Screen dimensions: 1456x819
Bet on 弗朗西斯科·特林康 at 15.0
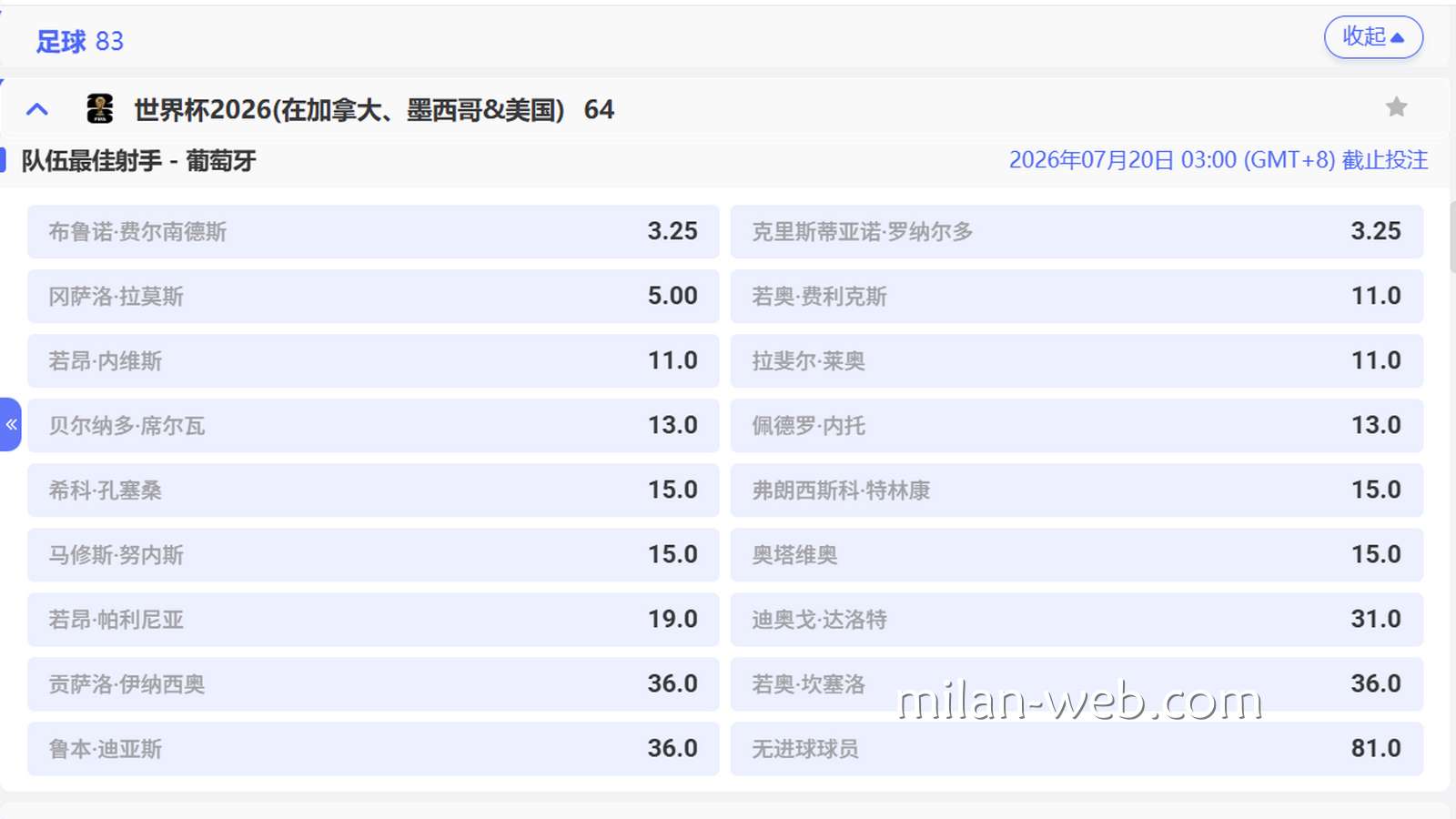(x=1077, y=490)
